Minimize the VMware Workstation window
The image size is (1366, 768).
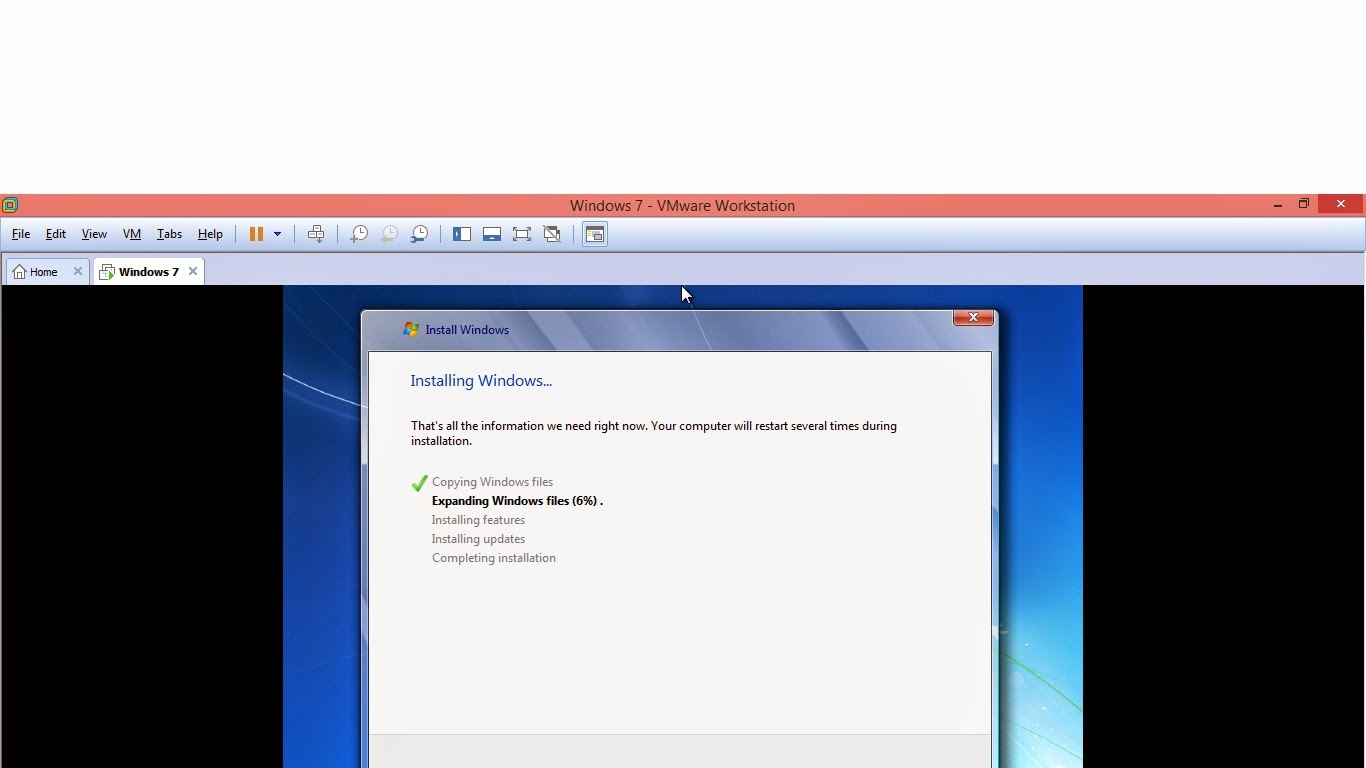click(1278, 205)
